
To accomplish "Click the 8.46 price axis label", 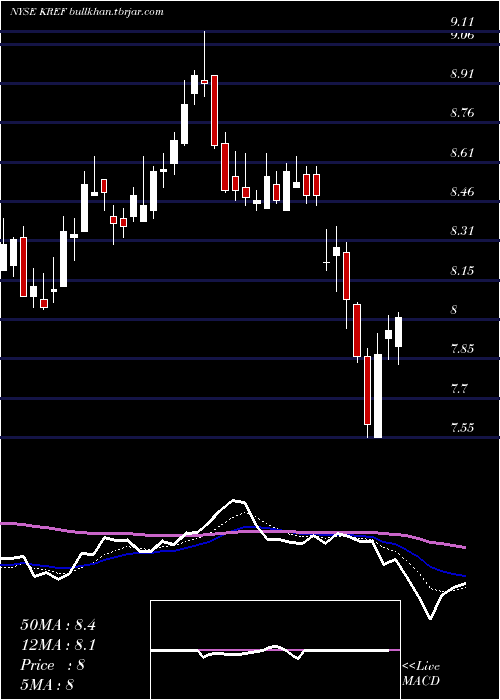I will tap(462, 192).
